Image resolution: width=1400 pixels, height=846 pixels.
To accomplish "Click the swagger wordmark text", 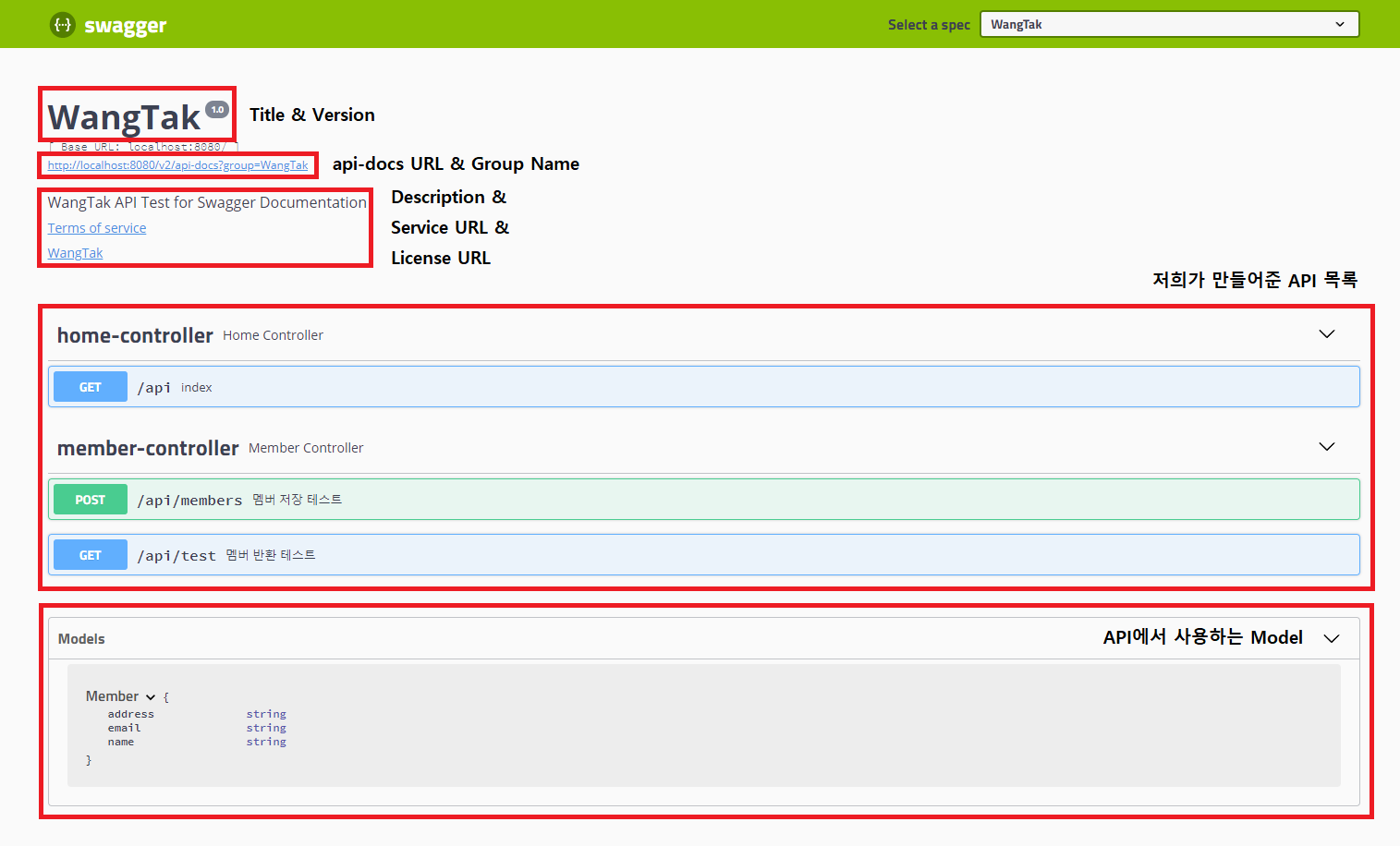I will [x=126, y=26].
